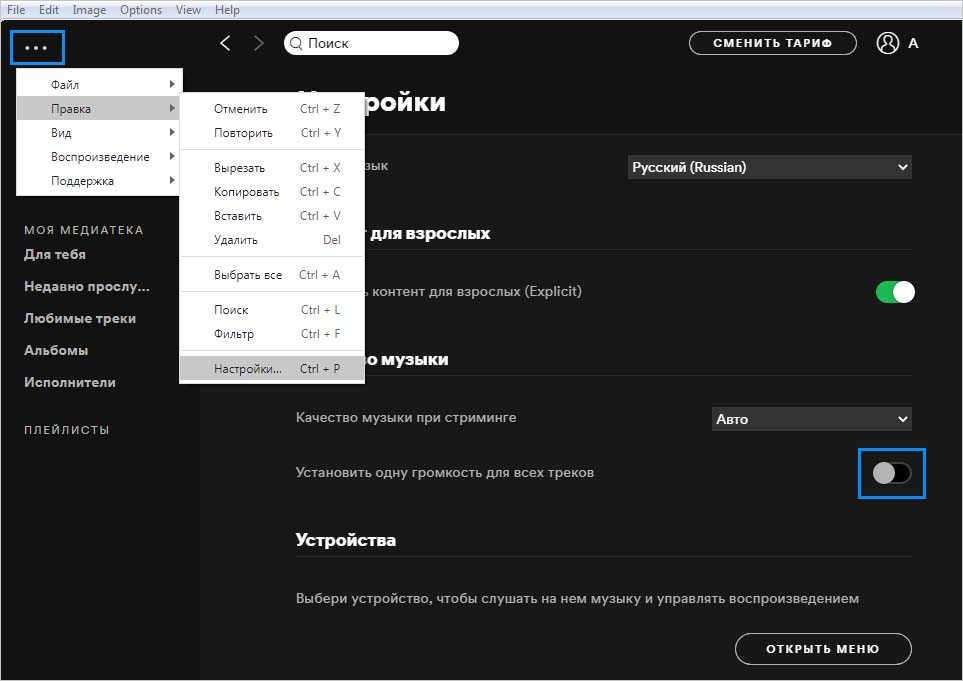Expand the streaming quality Авто dropdown

(811, 419)
